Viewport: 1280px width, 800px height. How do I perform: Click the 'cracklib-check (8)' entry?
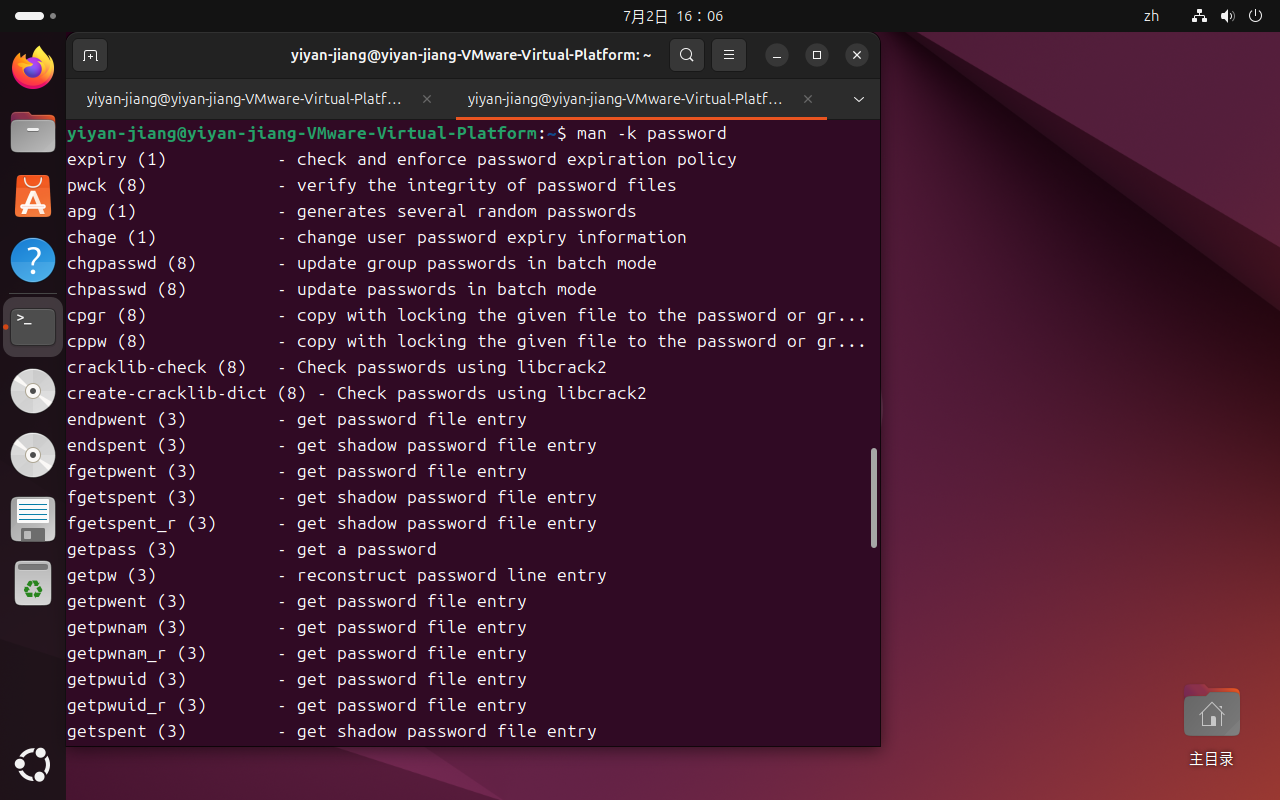pyautogui.click(x=157, y=367)
